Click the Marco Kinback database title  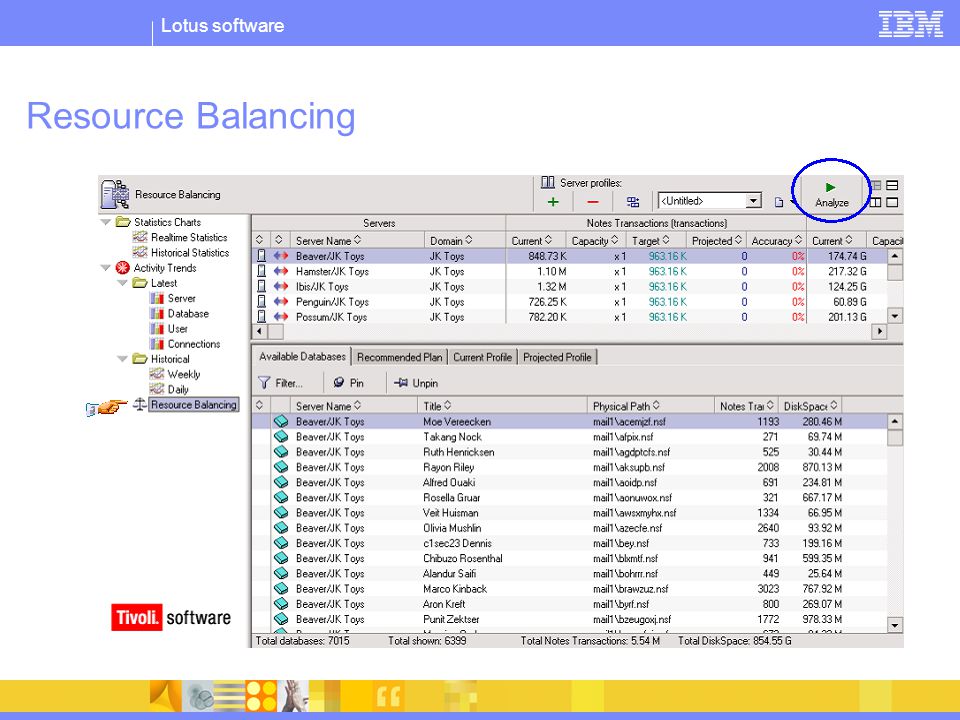point(455,589)
